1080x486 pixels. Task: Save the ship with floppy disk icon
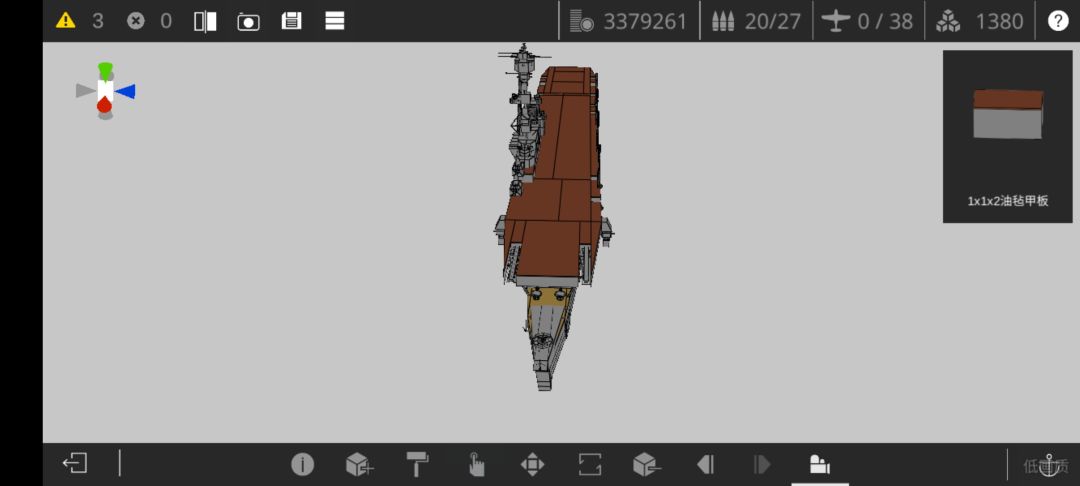point(291,21)
